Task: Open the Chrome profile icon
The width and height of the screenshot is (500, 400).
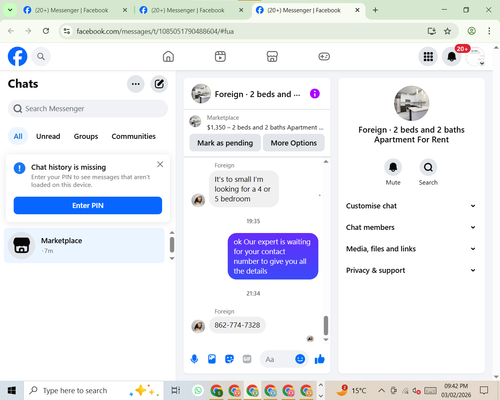Action: 471,31
